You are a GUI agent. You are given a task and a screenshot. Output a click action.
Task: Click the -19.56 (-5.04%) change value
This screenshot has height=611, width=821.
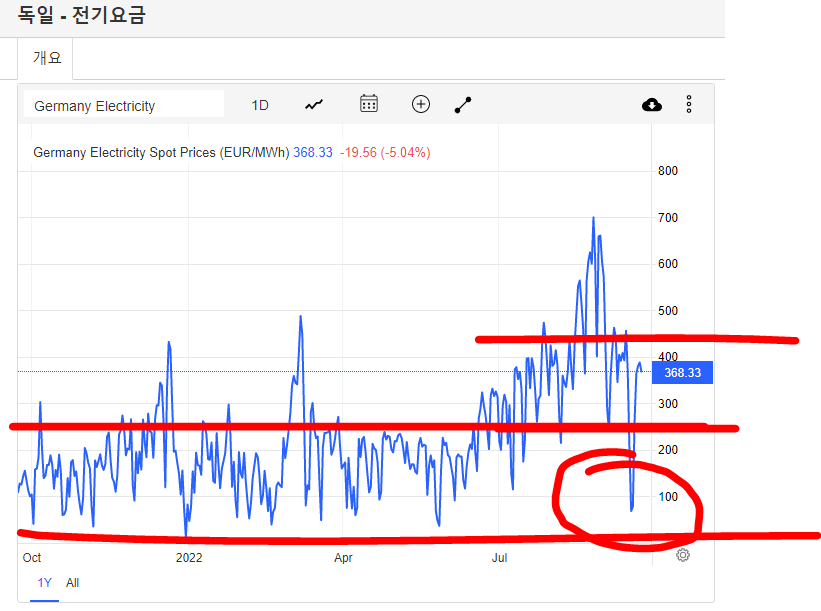pyautogui.click(x=385, y=152)
